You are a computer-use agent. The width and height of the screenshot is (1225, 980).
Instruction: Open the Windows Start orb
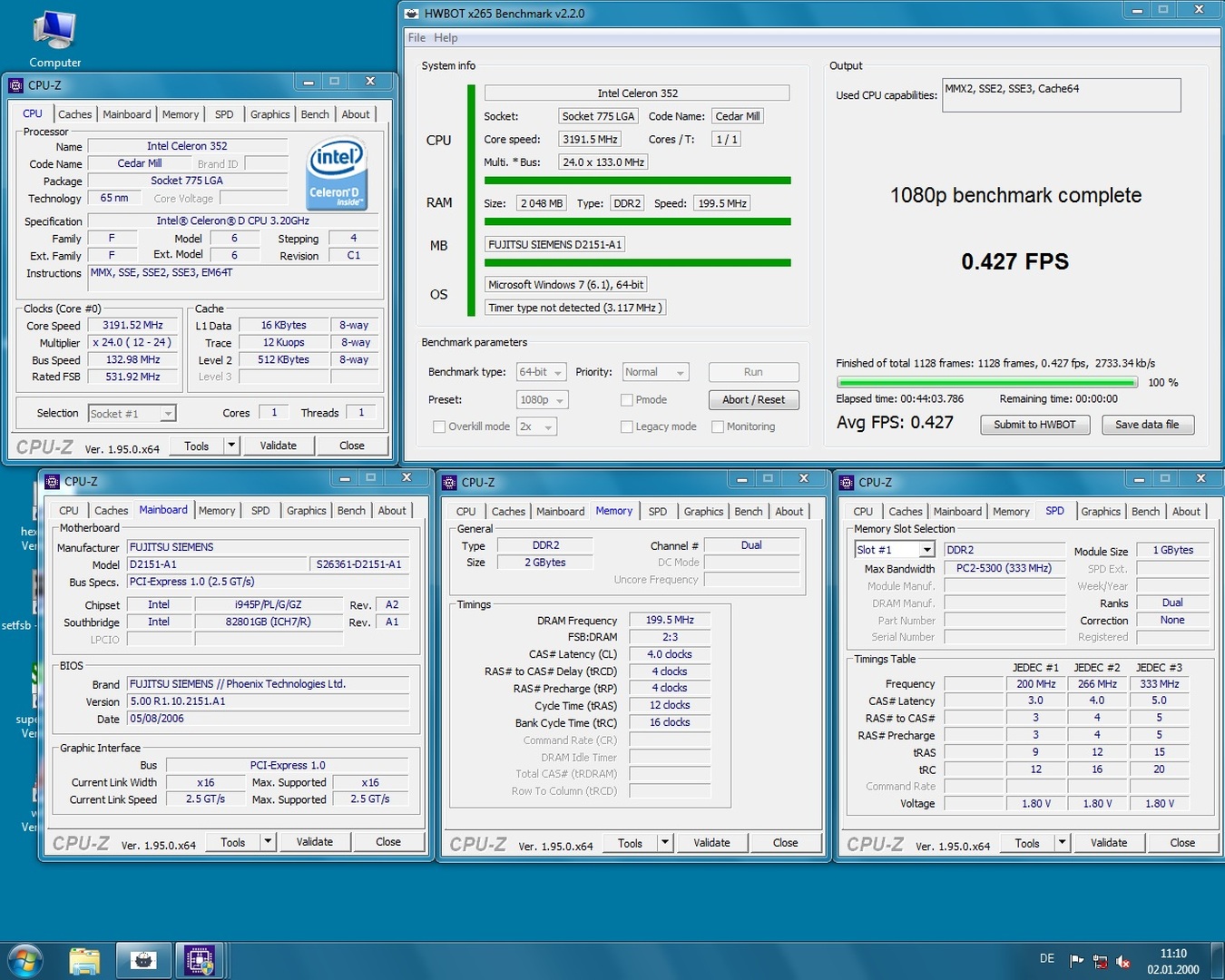click(24, 960)
